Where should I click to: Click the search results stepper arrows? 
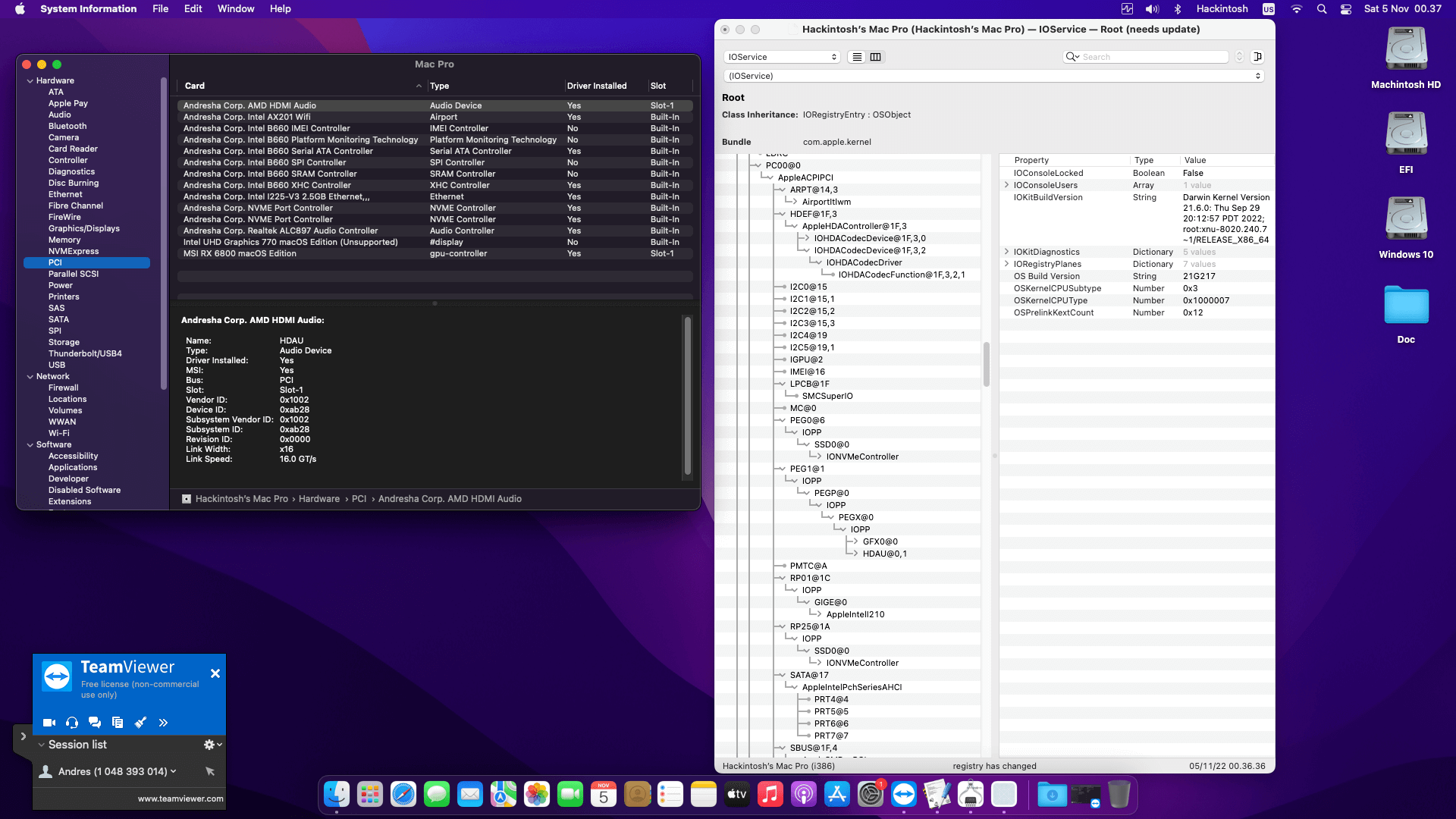click(x=1240, y=57)
